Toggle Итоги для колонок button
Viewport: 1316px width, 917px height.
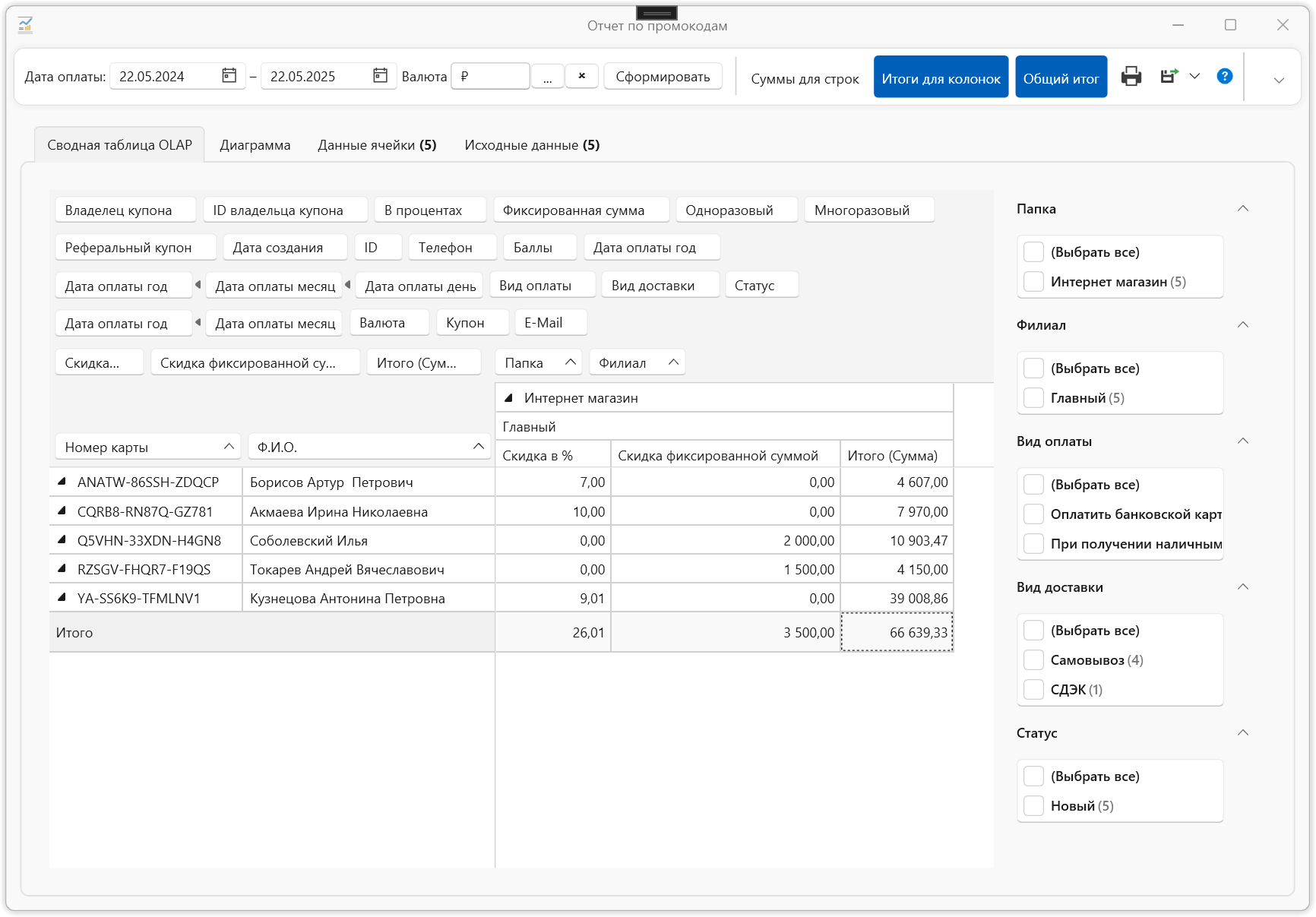(941, 77)
